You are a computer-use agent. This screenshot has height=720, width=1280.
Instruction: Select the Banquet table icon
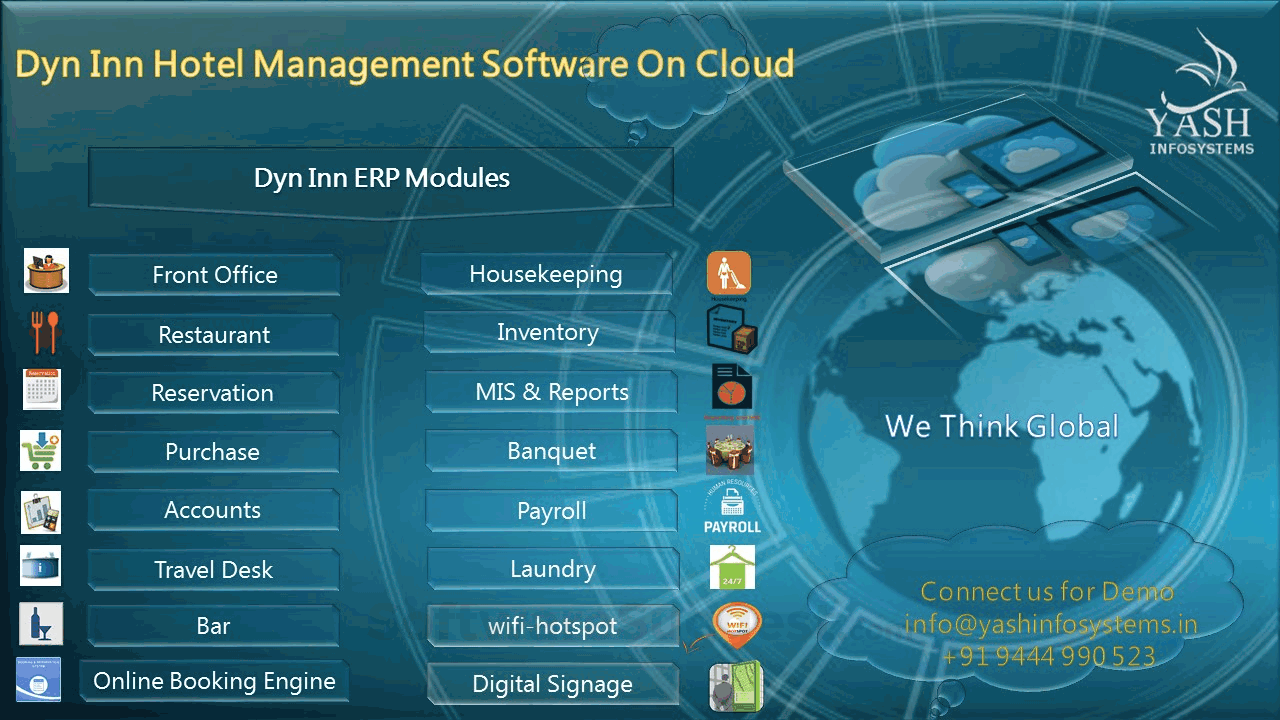[730, 451]
